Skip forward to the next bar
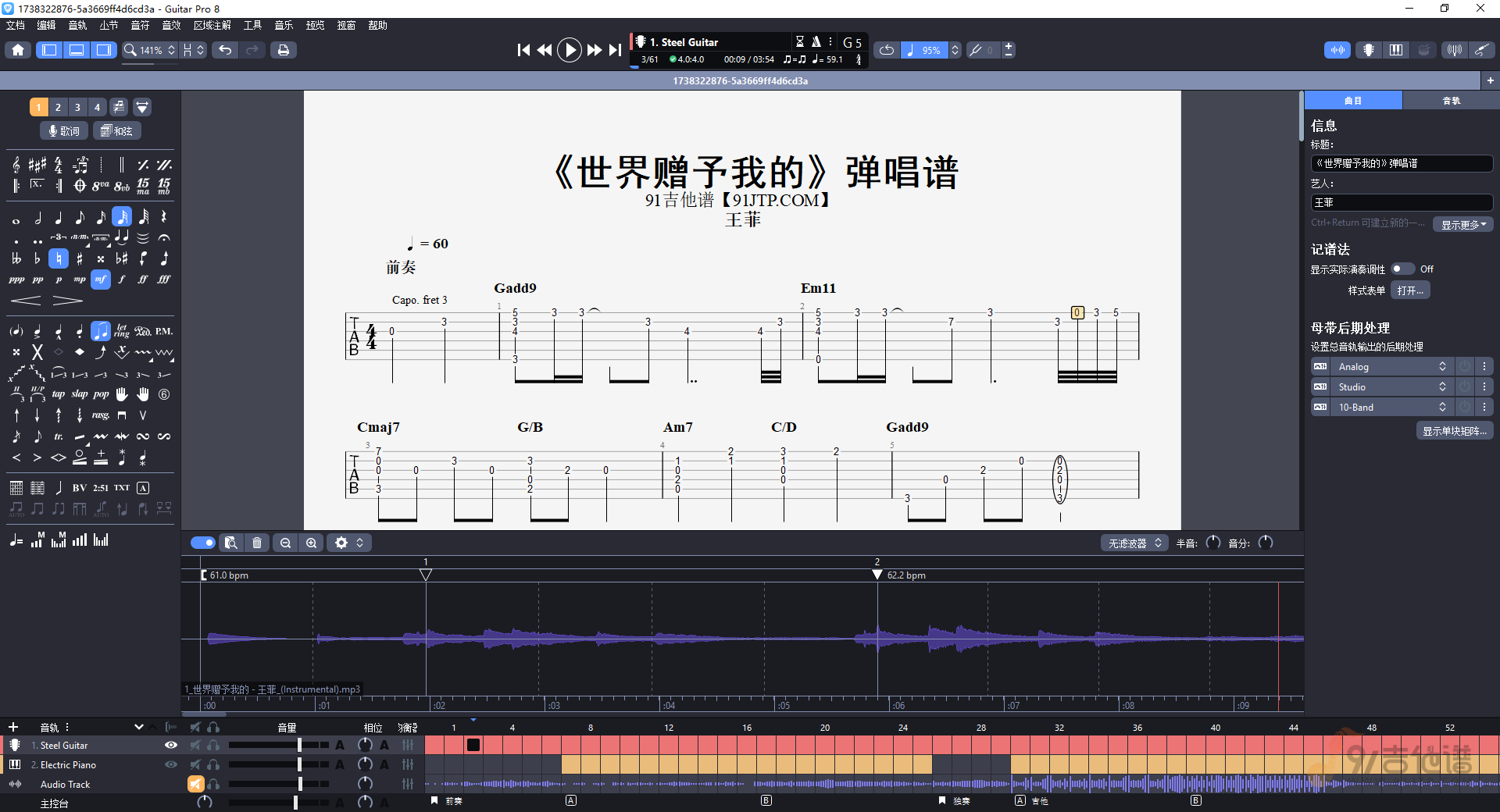Screen dimensions: 1500x812 pyautogui.click(x=595, y=50)
